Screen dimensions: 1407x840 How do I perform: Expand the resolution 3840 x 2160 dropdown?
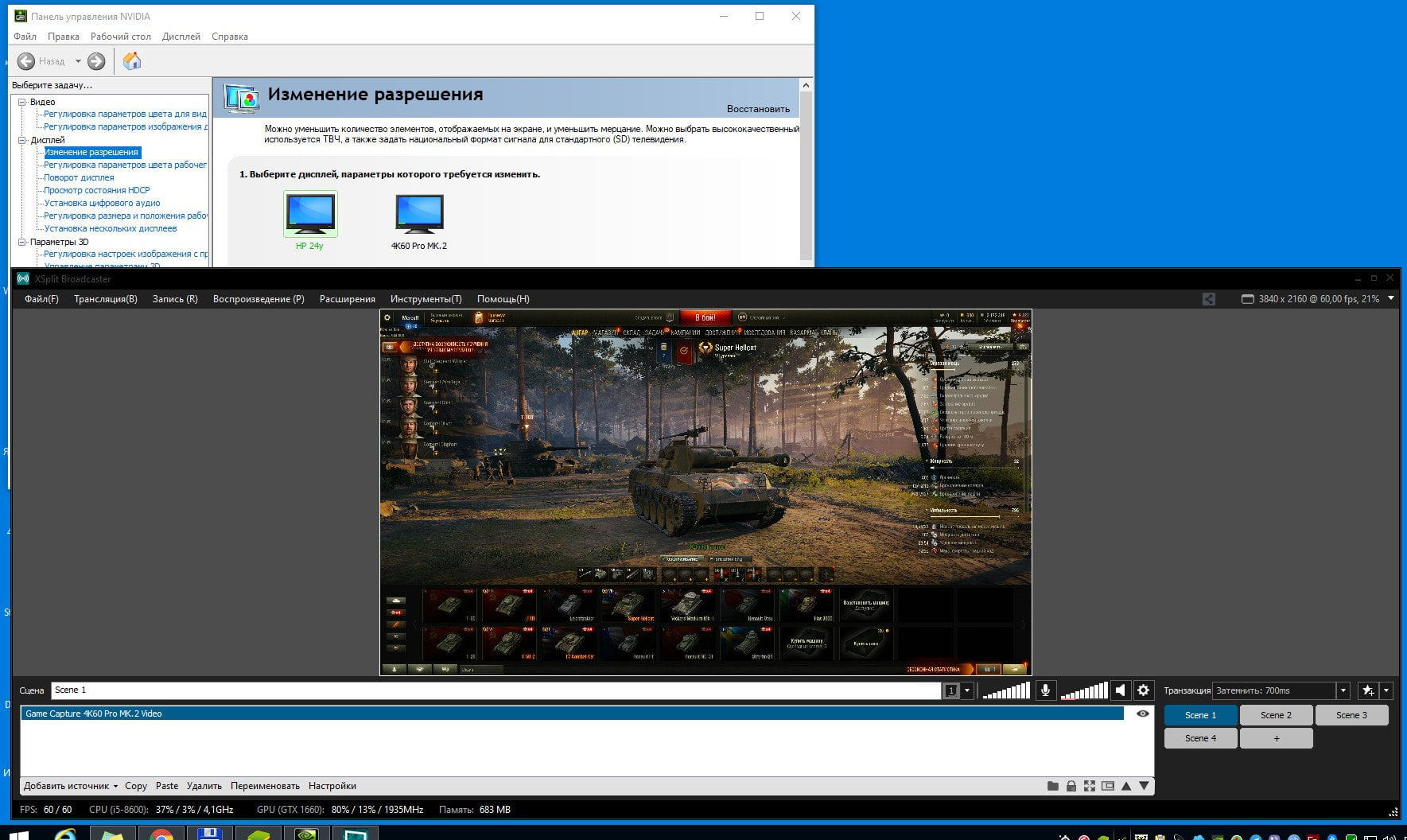1391,298
